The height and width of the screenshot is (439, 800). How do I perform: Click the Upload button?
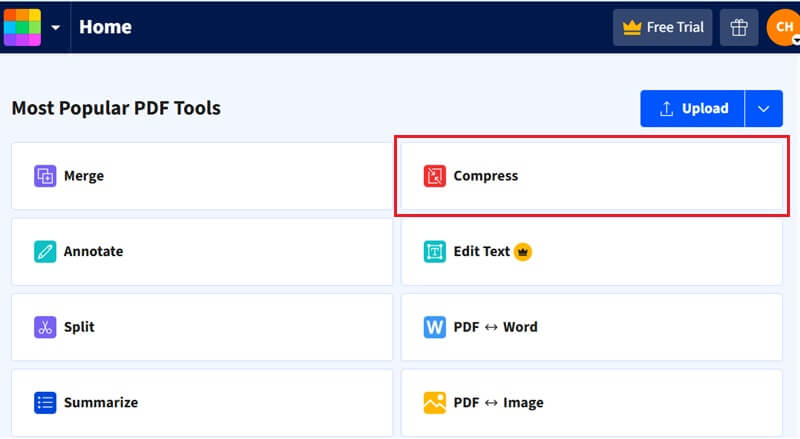click(x=692, y=108)
